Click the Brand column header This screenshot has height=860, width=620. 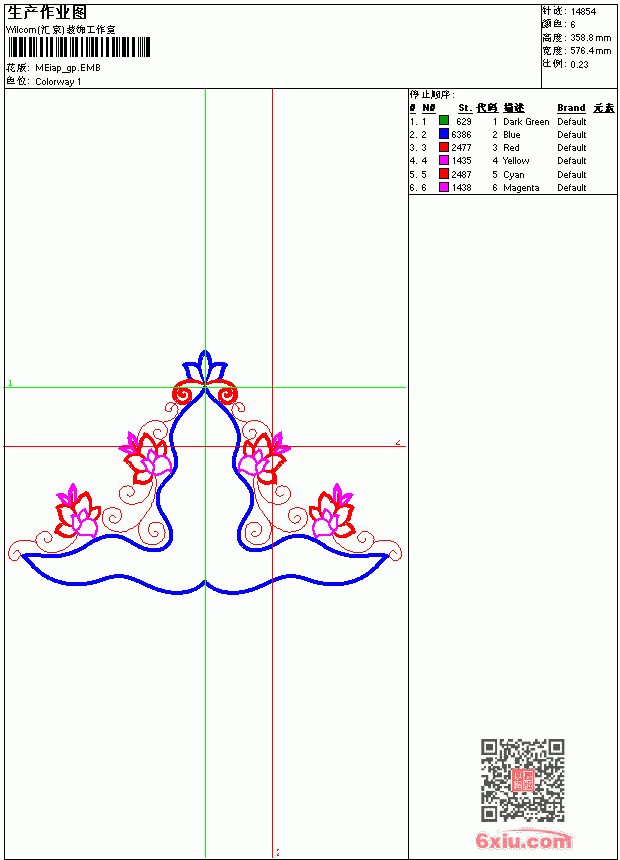(x=571, y=108)
